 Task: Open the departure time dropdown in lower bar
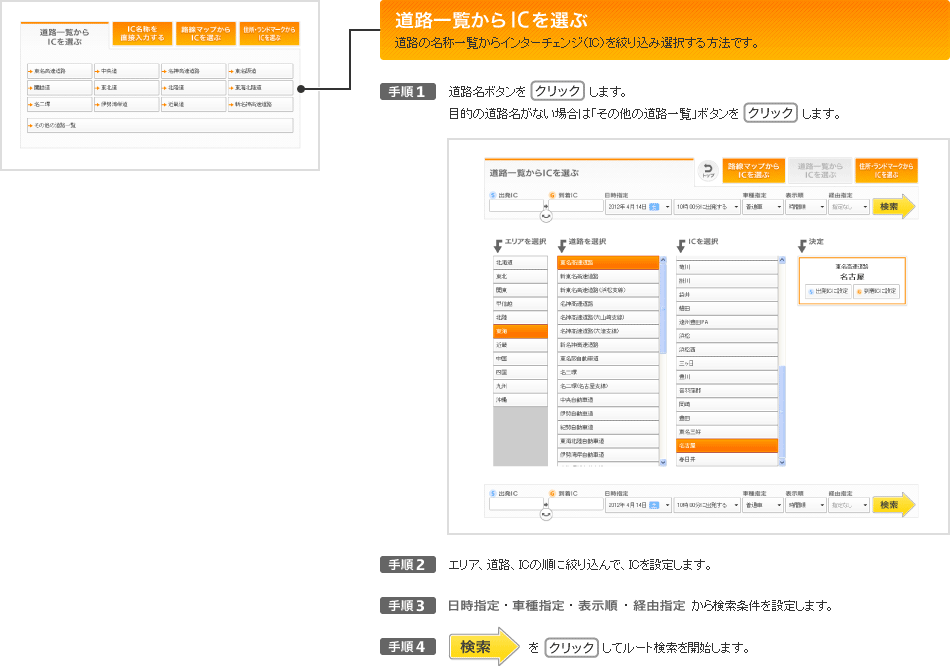[707, 505]
